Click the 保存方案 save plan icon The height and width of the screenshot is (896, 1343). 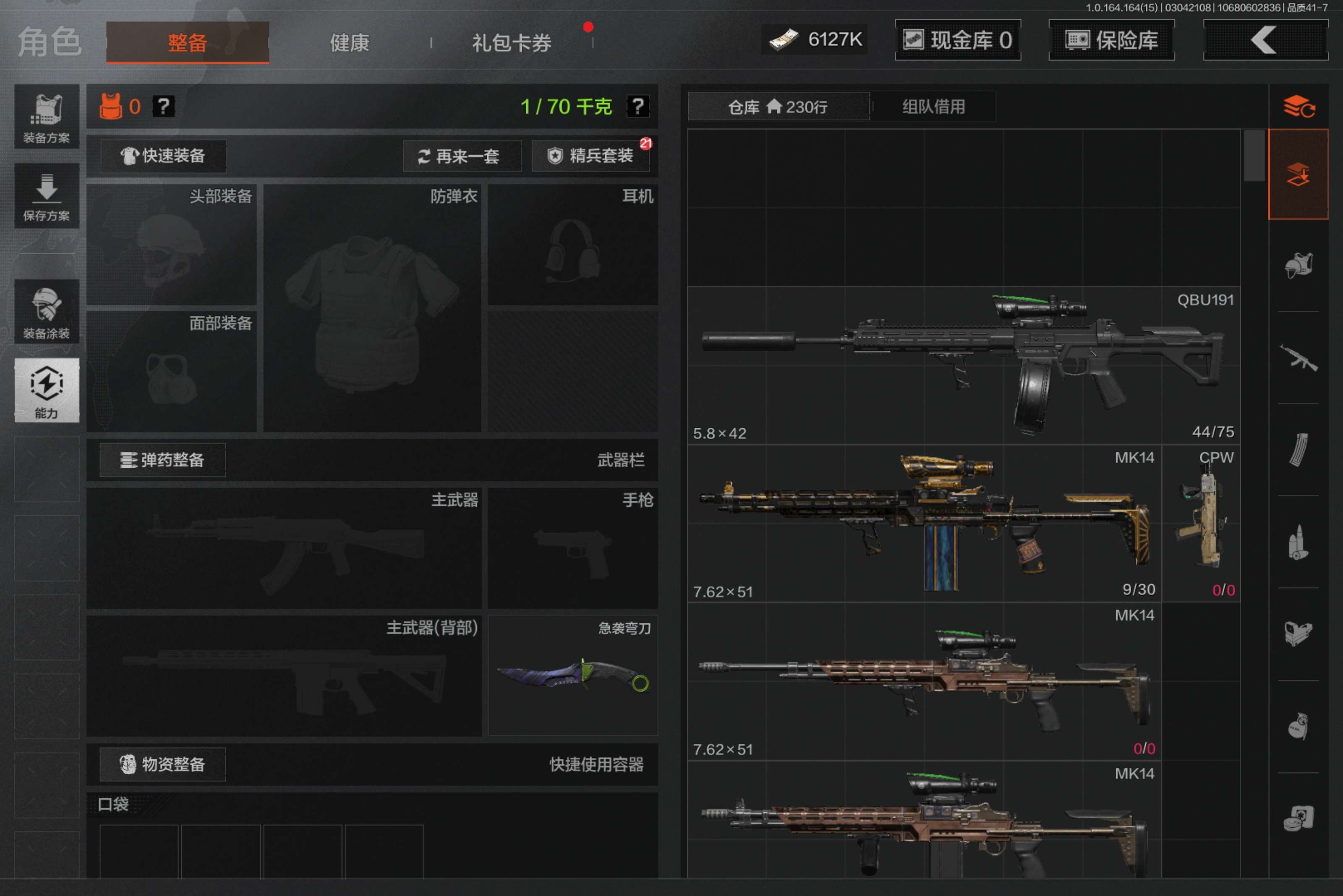coord(46,196)
